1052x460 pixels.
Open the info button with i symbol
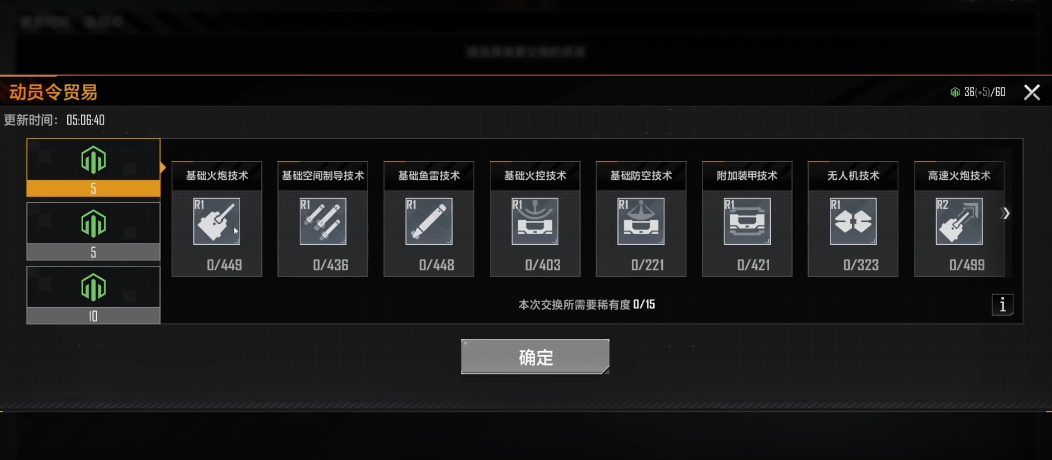[x=1002, y=304]
